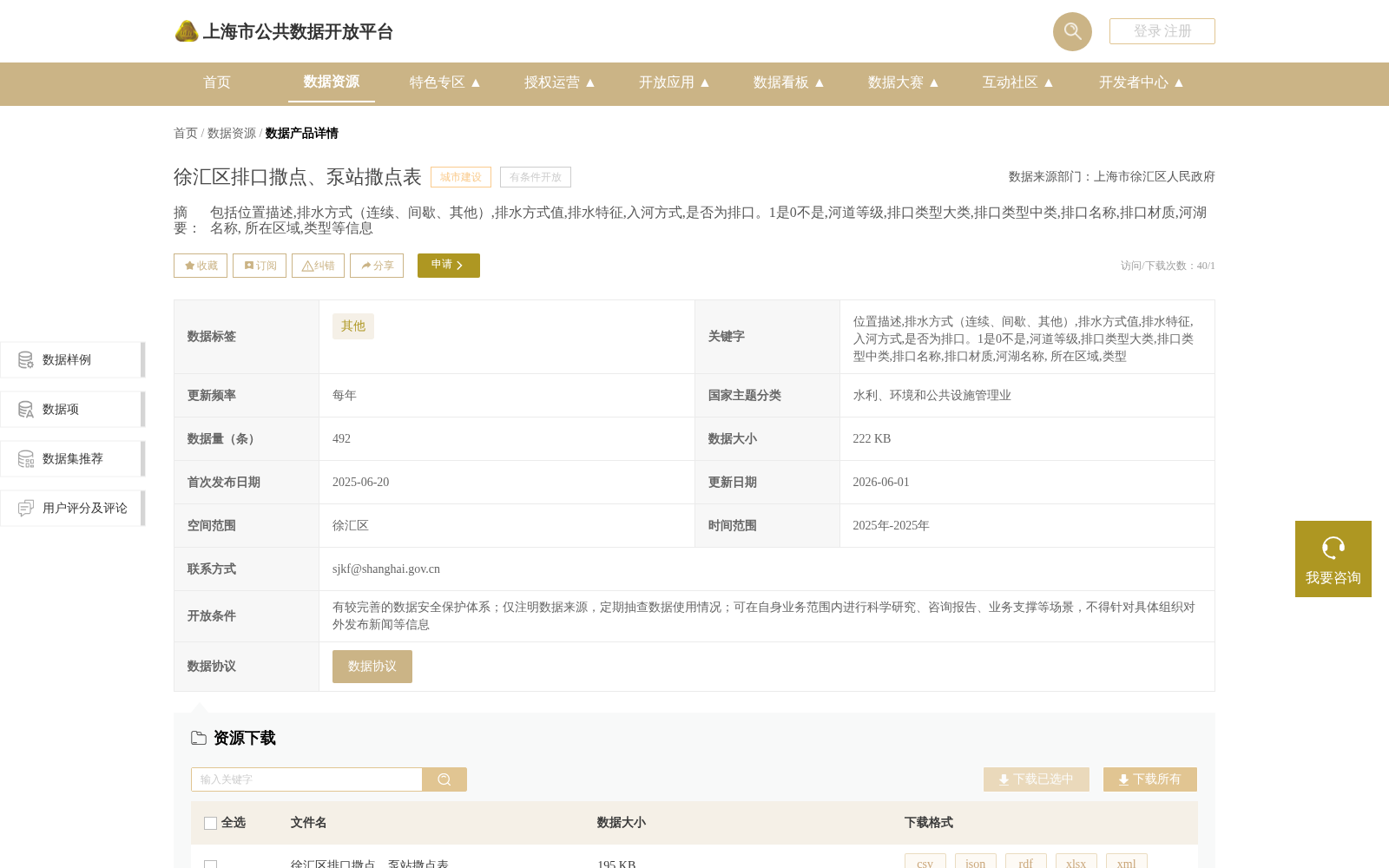Click 下载所有 download button

tap(1150, 779)
